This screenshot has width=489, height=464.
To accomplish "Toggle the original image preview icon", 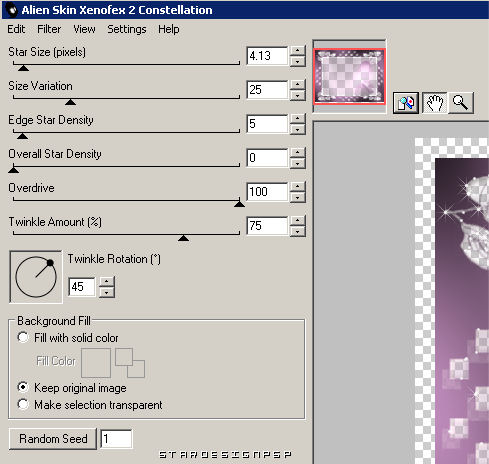I will [x=406, y=103].
